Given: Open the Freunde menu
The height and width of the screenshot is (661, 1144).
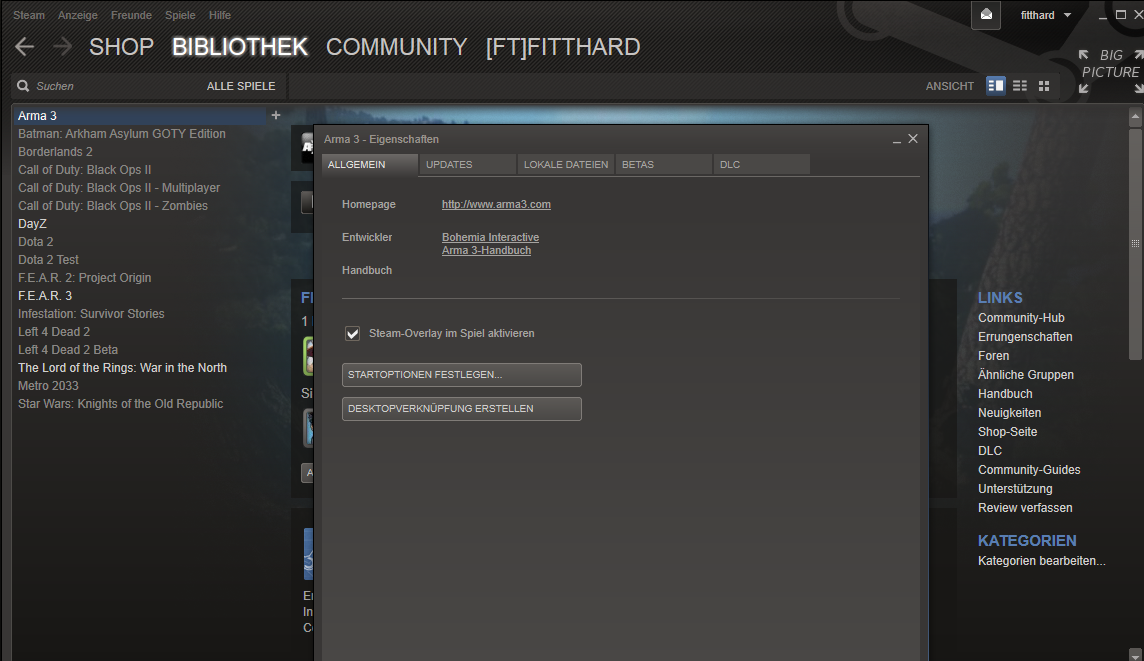Looking at the screenshot, I should tap(131, 15).
